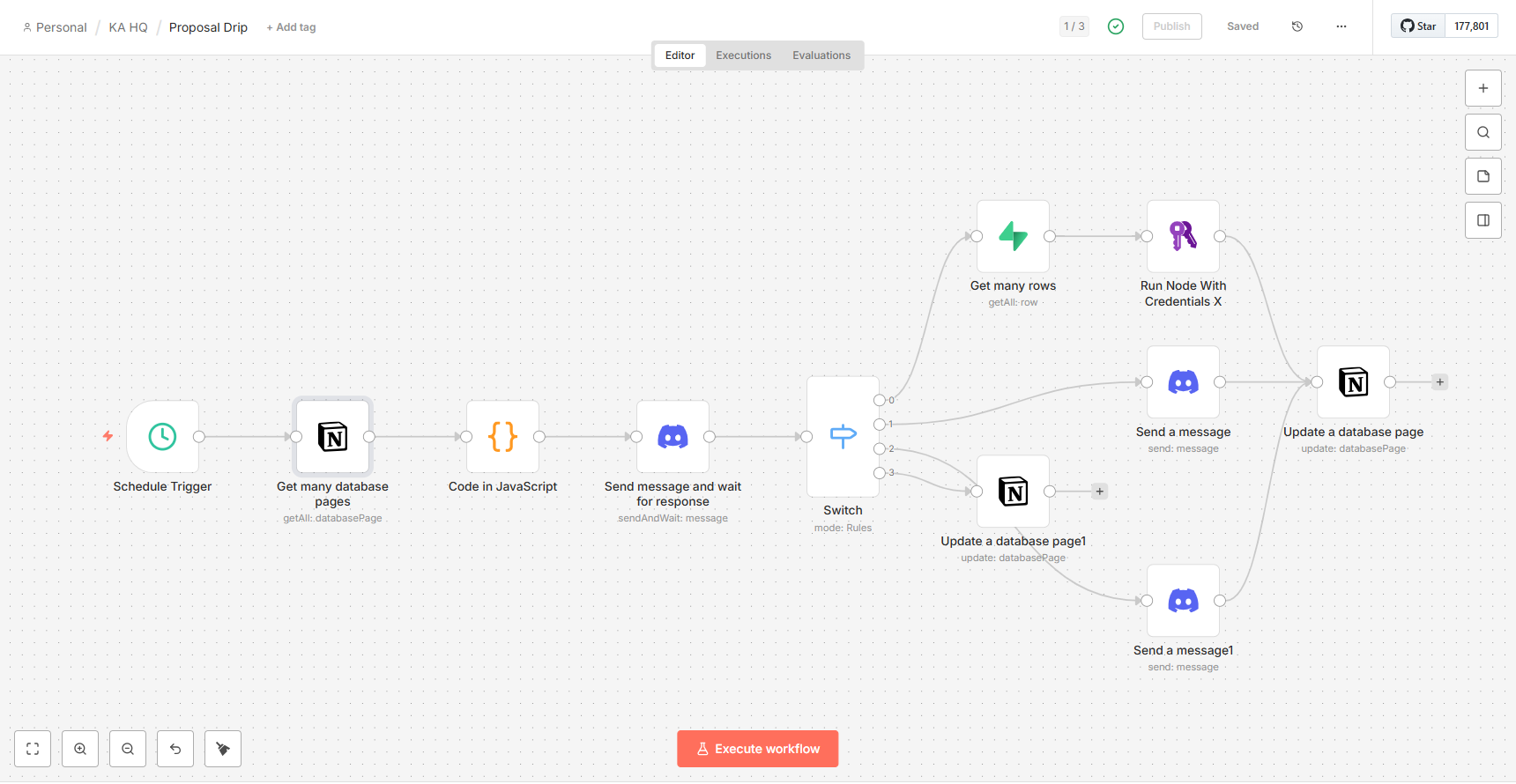
Task: Select the Code in JavaScript node
Action: [x=502, y=437]
